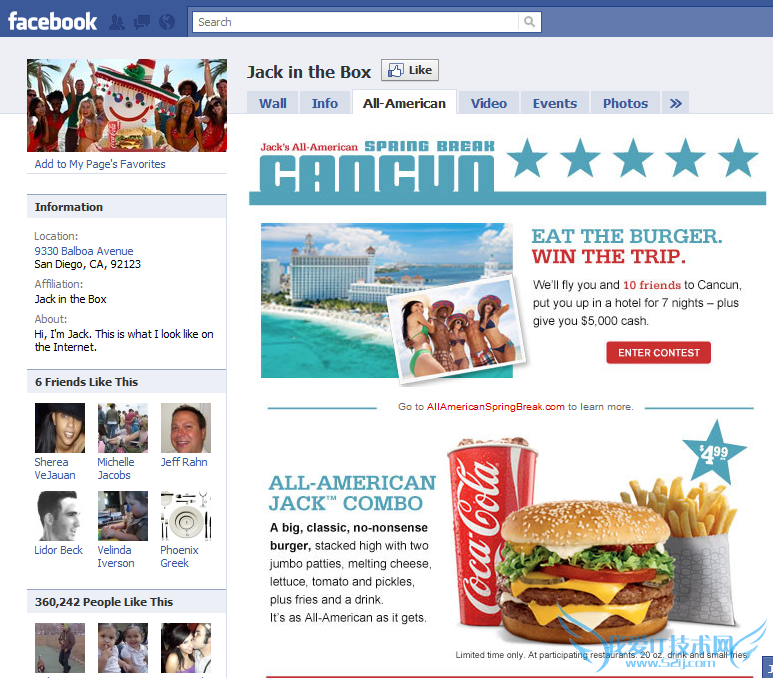This screenshot has height=678, width=773.
Task: Open Jeff Rahn's profile photo
Action: 186,428
